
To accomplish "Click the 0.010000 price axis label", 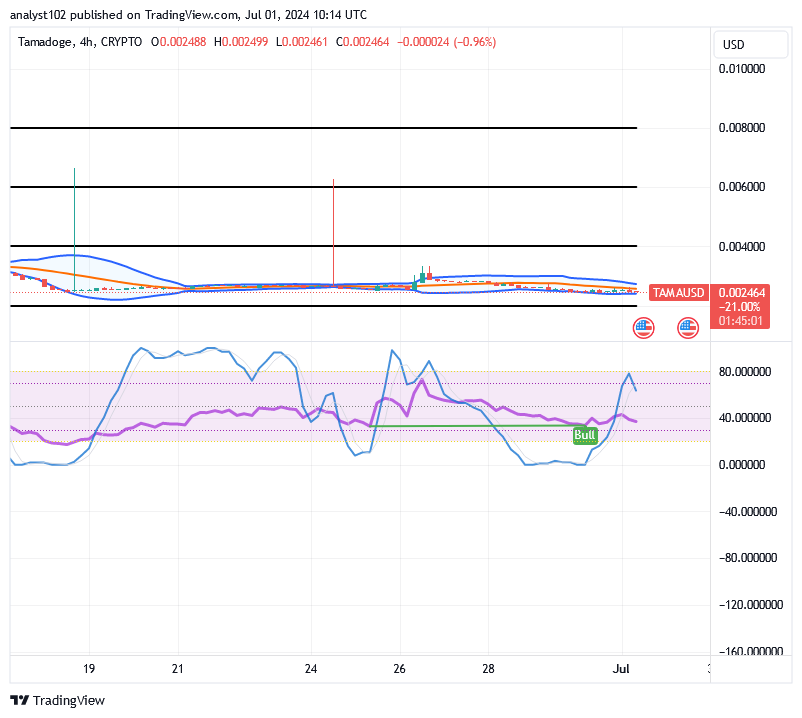I will tap(742, 69).
